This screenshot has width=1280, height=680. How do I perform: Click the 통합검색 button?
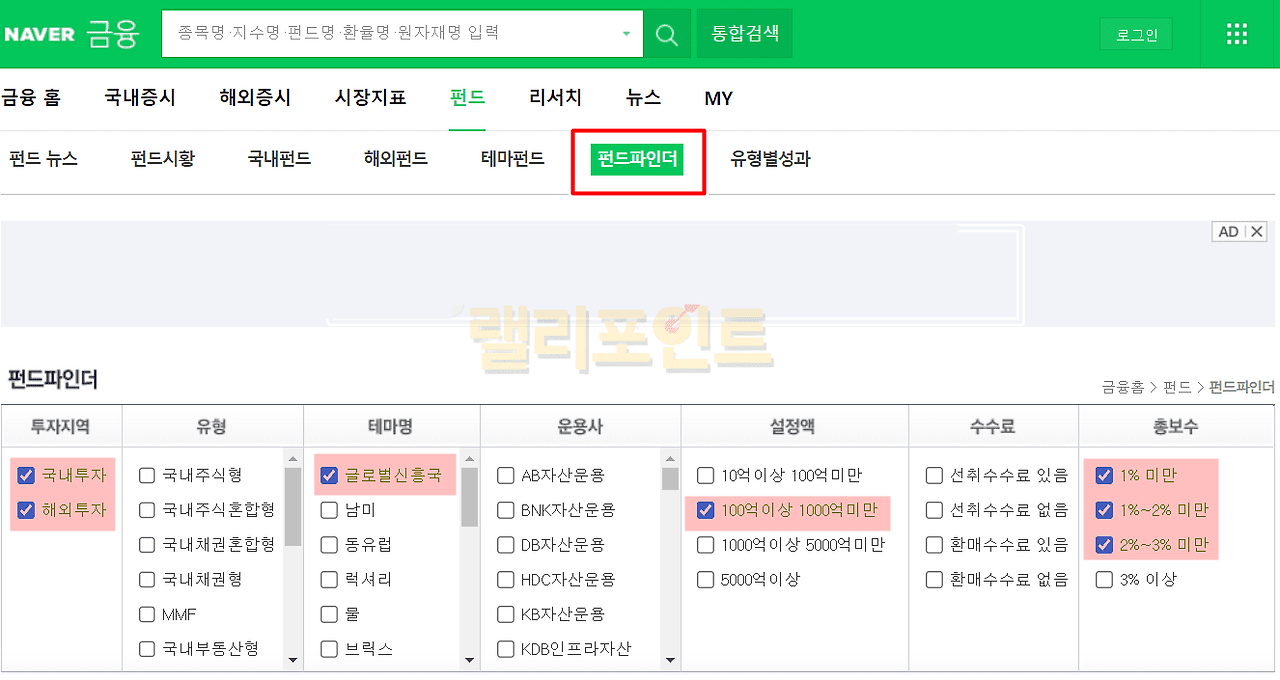(744, 34)
